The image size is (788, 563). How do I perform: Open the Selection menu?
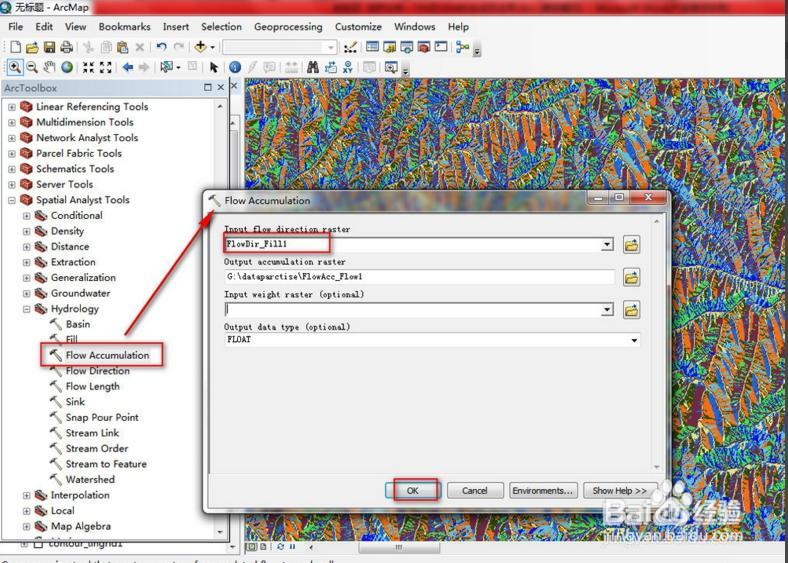[221, 27]
